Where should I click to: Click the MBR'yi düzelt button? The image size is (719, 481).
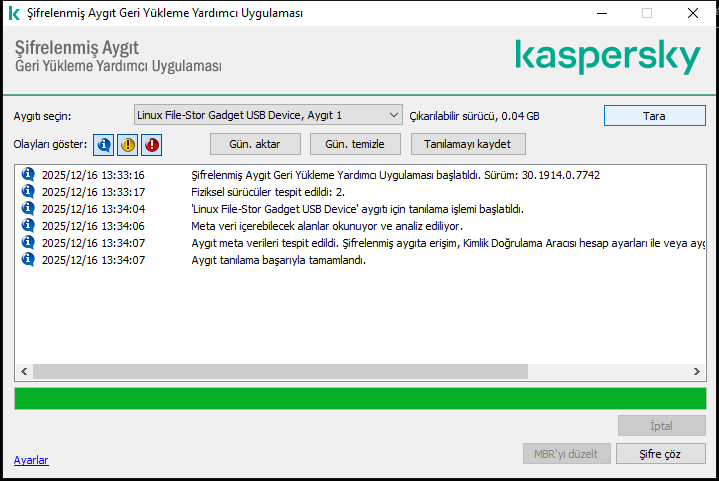[566, 453]
